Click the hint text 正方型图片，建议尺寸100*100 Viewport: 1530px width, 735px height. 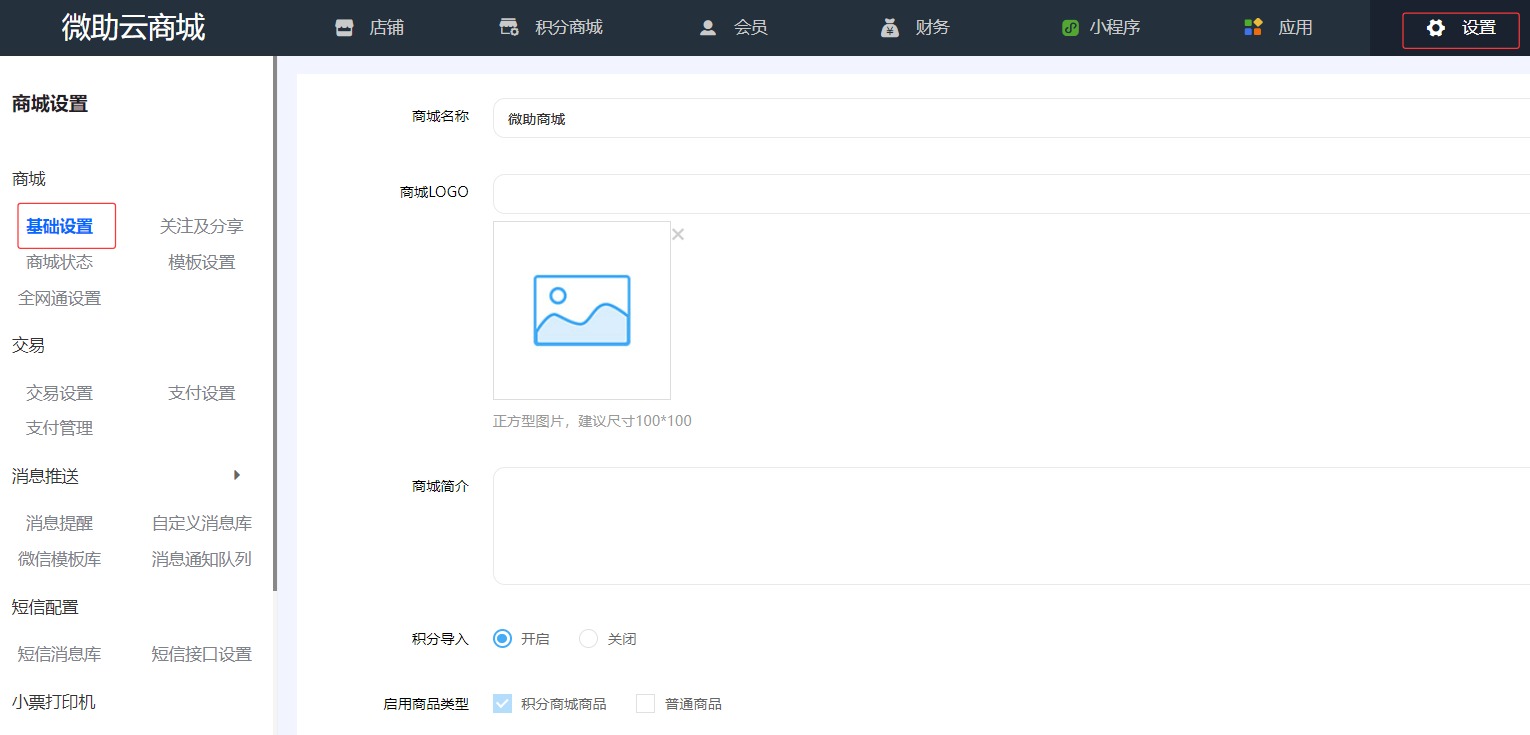592,421
